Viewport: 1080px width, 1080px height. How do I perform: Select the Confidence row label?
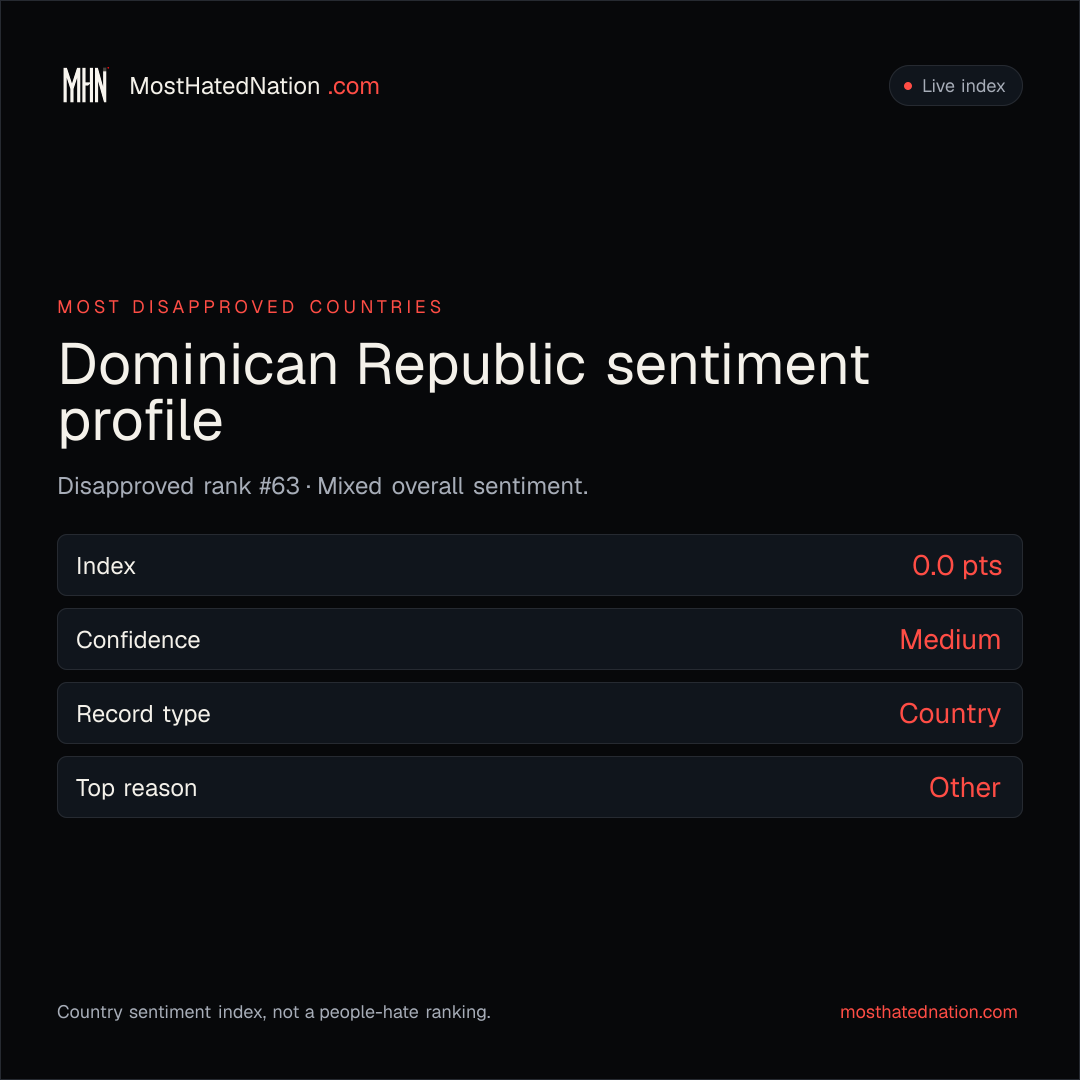pyautogui.click(x=138, y=640)
